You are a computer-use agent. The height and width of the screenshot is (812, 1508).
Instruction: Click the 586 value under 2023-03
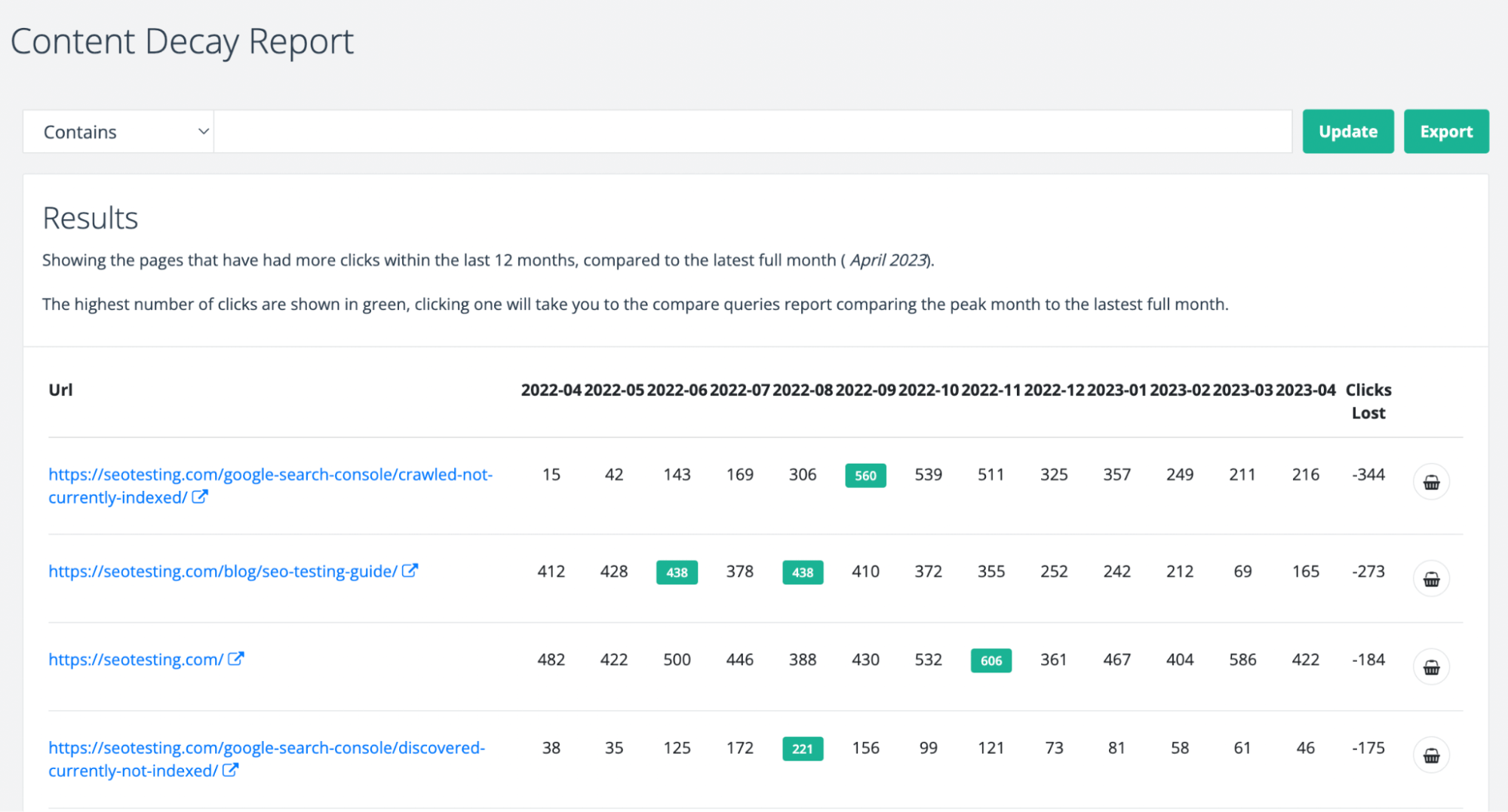[x=1242, y=660]
